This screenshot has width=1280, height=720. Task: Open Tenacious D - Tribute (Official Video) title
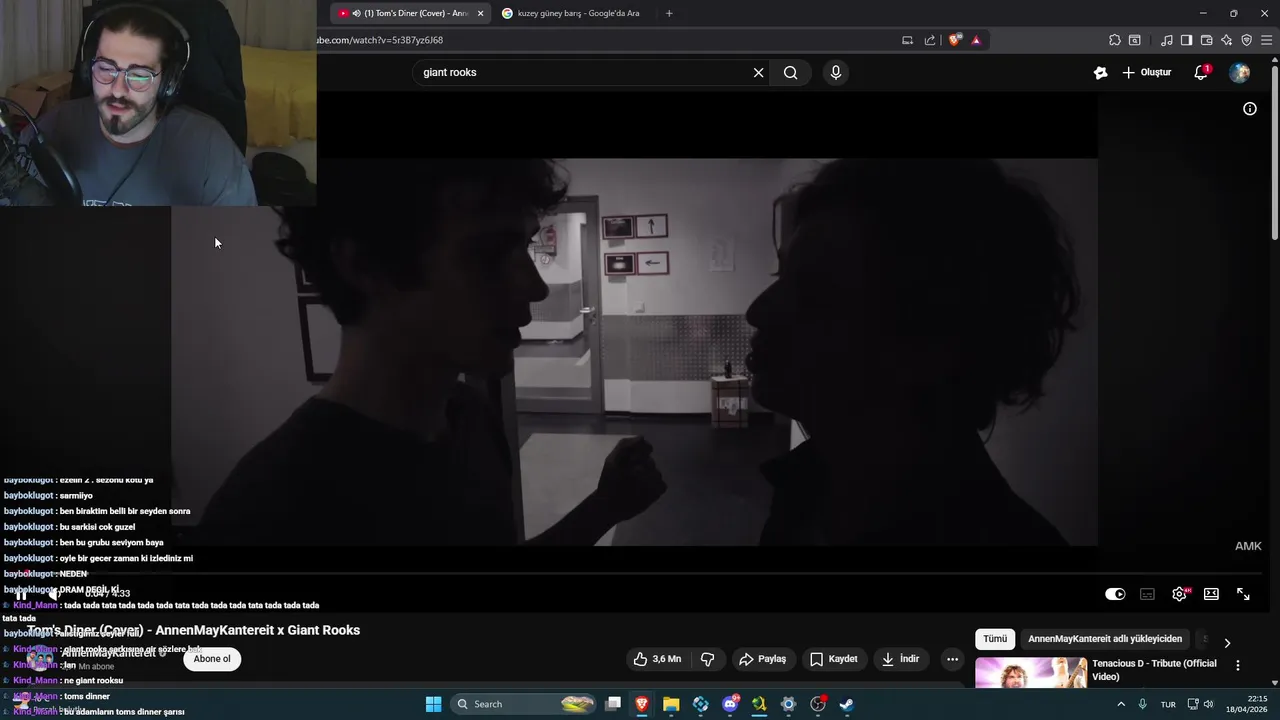(x=1154, y=670)
